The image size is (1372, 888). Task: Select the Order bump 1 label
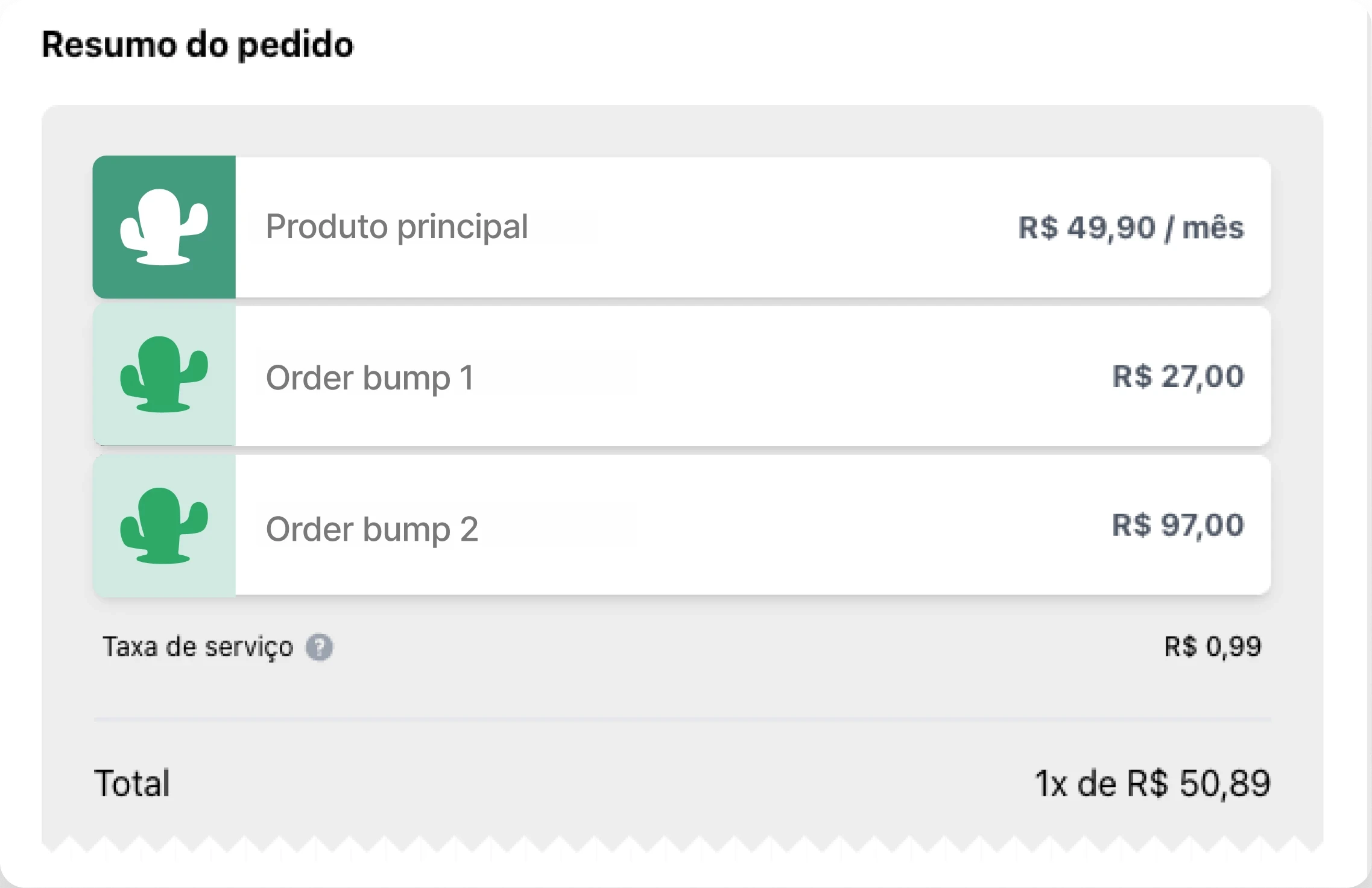point(370,378)
